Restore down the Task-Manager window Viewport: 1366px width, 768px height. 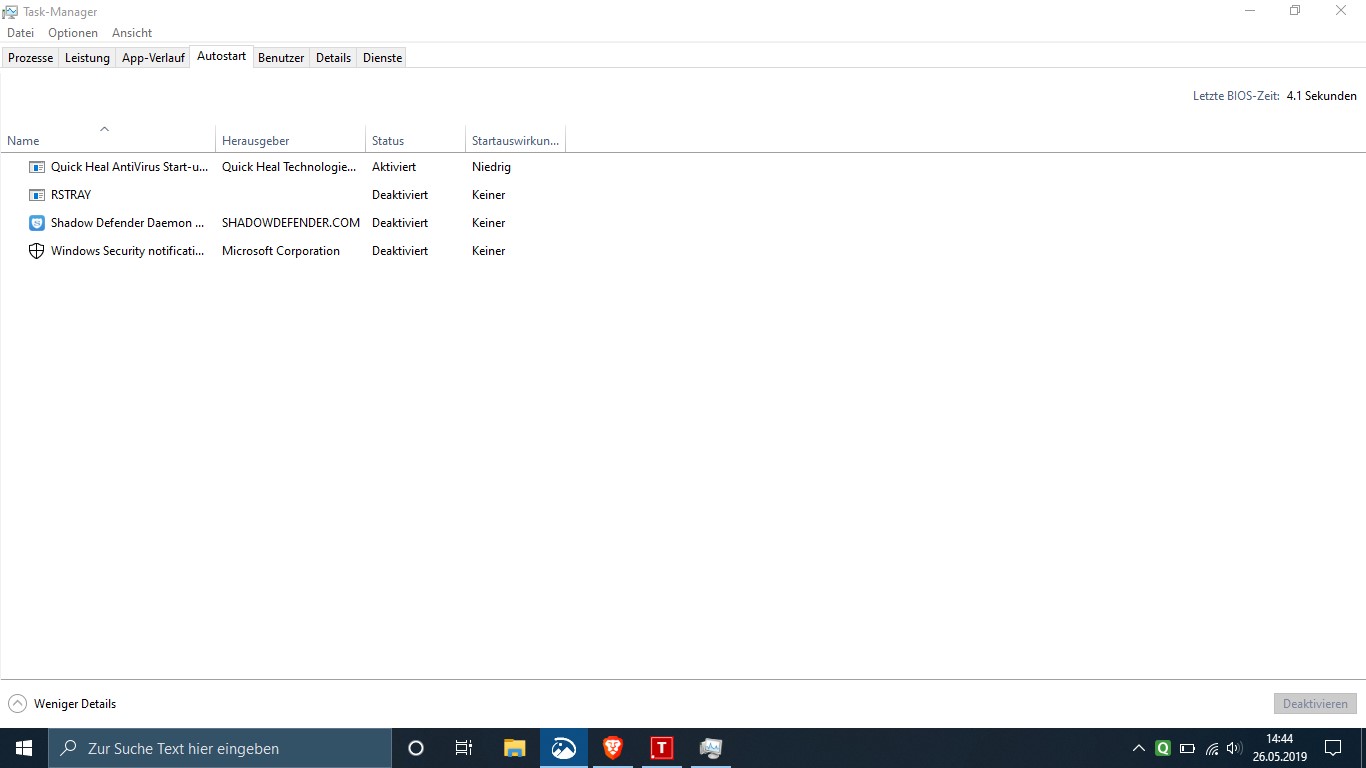click(x=1295, y=11)
